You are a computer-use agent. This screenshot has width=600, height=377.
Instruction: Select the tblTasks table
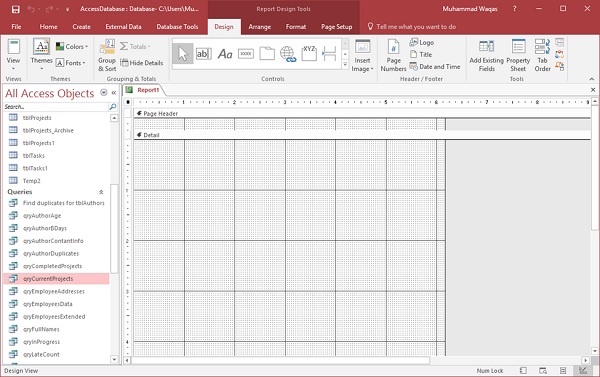click(33, 156)
